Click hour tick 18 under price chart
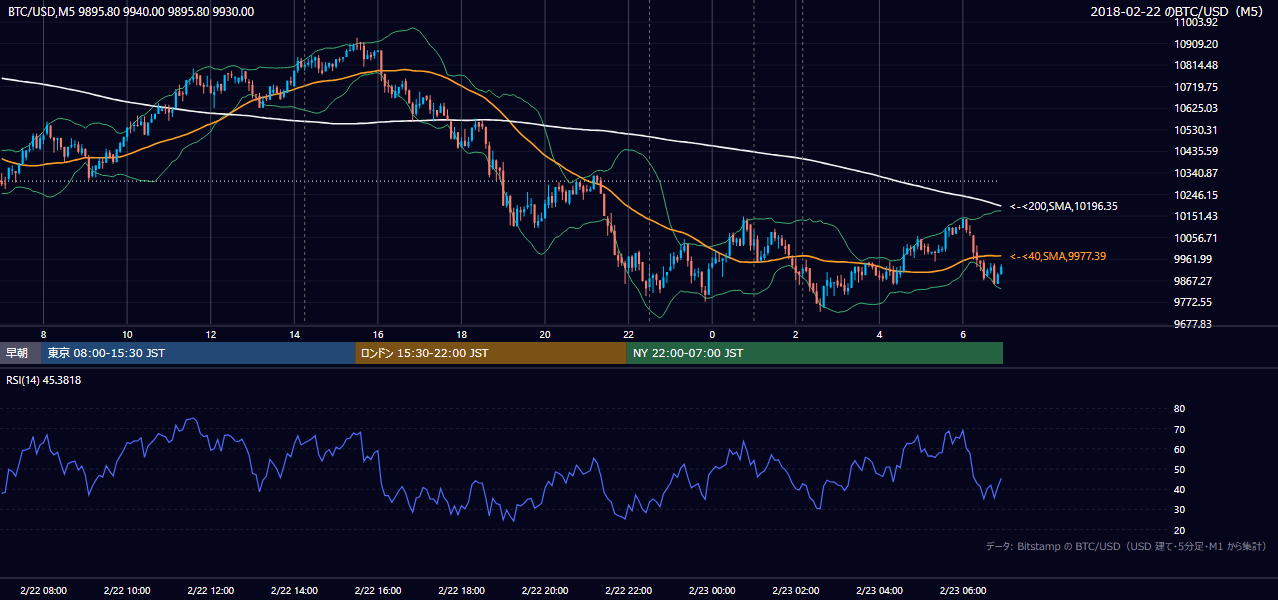 461,334
